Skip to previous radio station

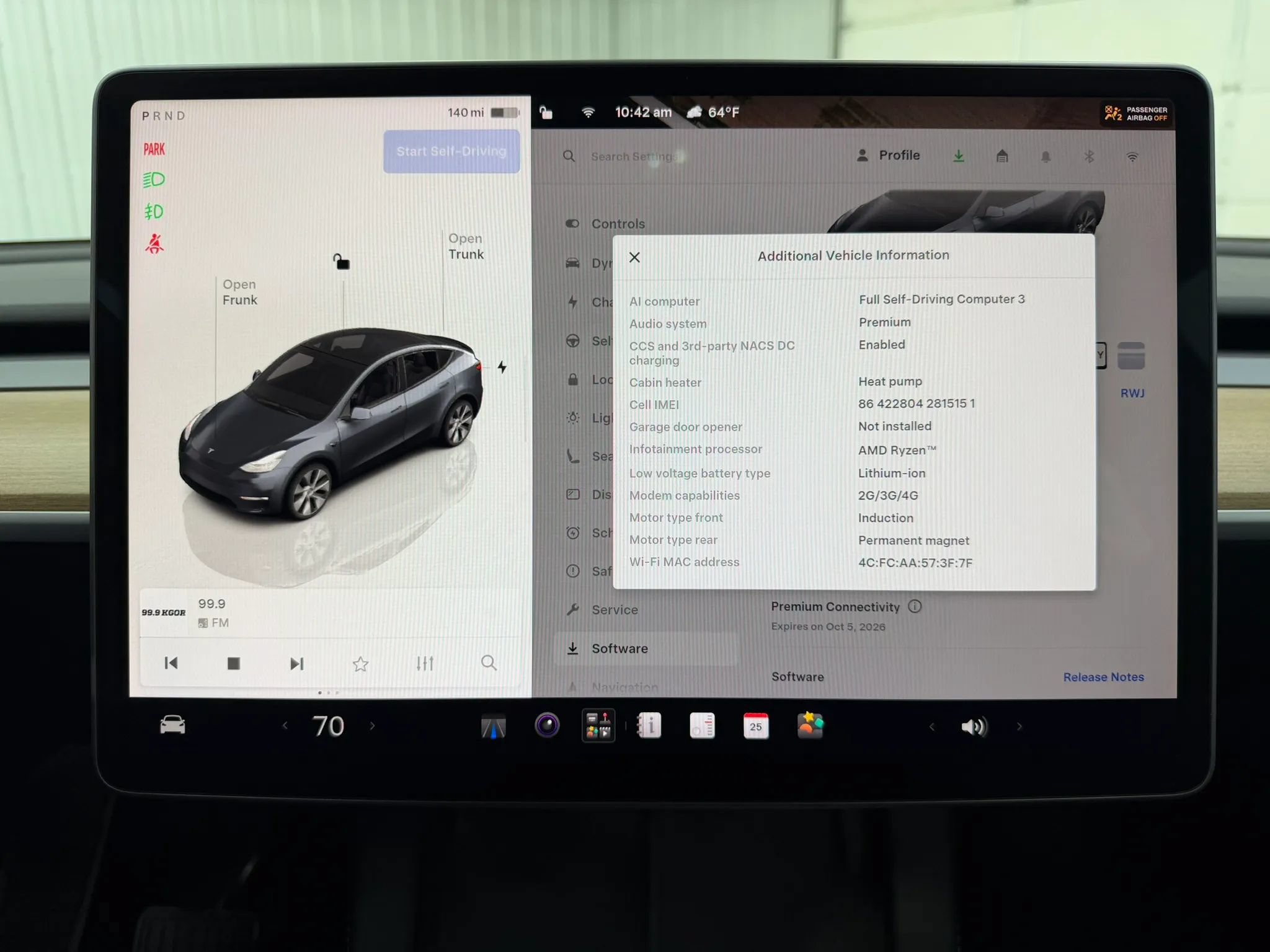point(171,663)
